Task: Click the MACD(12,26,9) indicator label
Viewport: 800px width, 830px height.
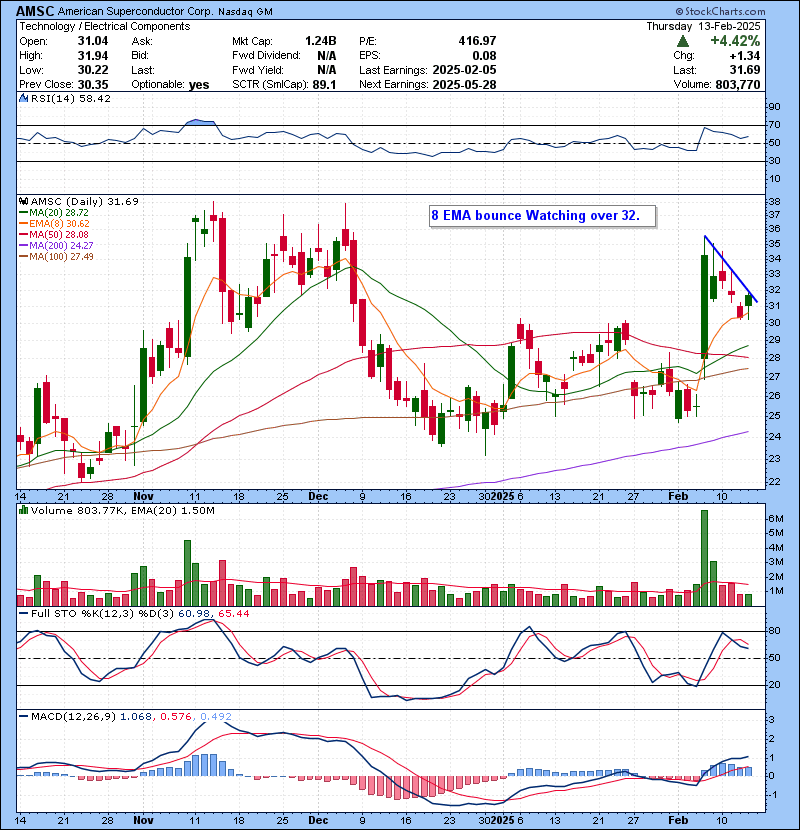Action: tap(73, 717)
